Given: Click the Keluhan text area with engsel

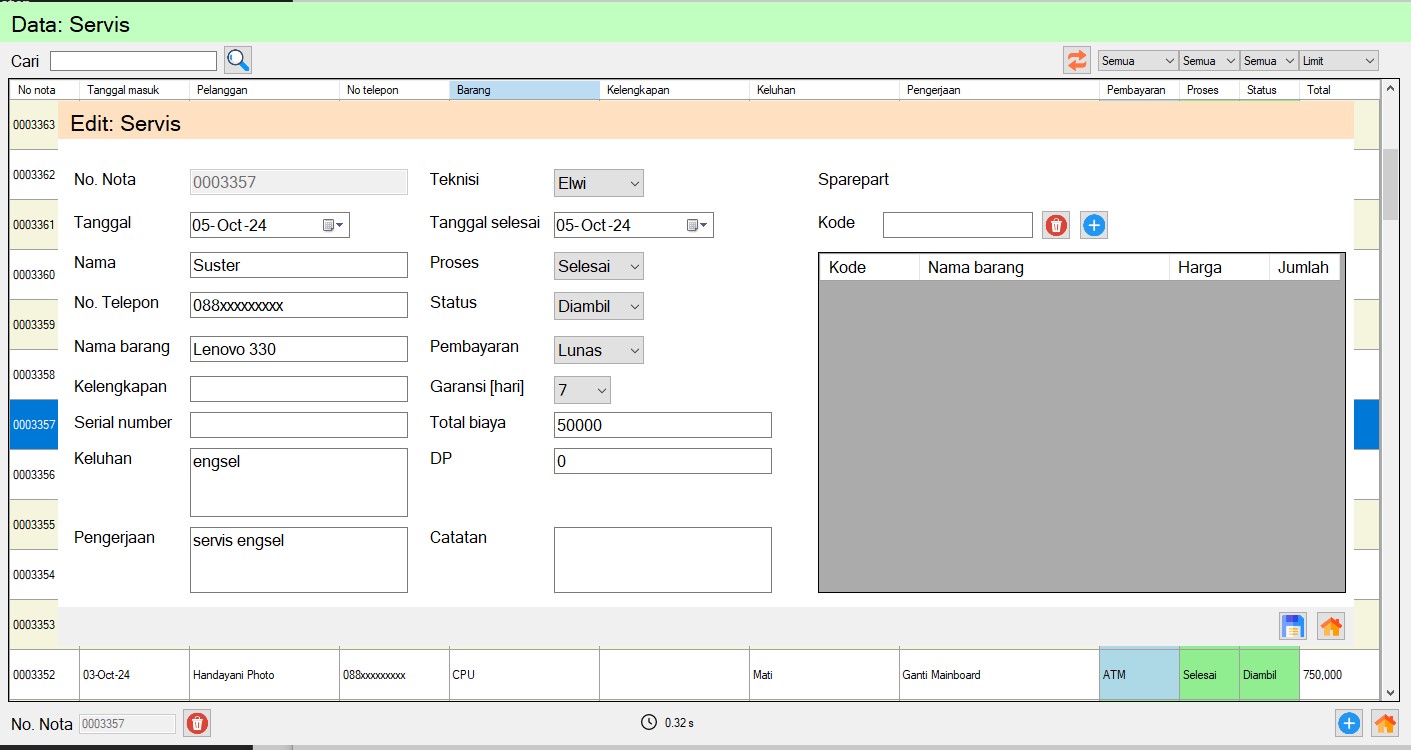Looking at the screenshot, I should click(299, 482).
